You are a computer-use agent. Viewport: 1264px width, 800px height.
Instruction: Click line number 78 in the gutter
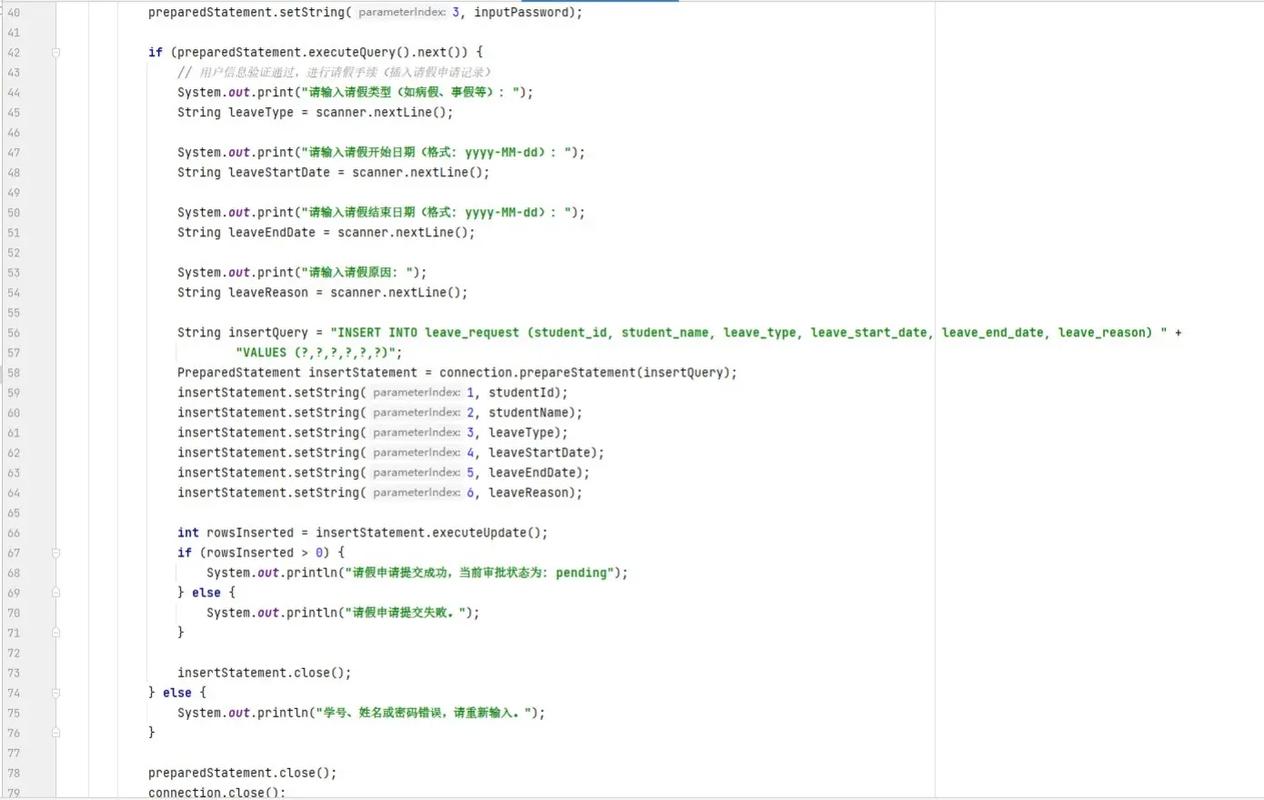coord(13,772)
